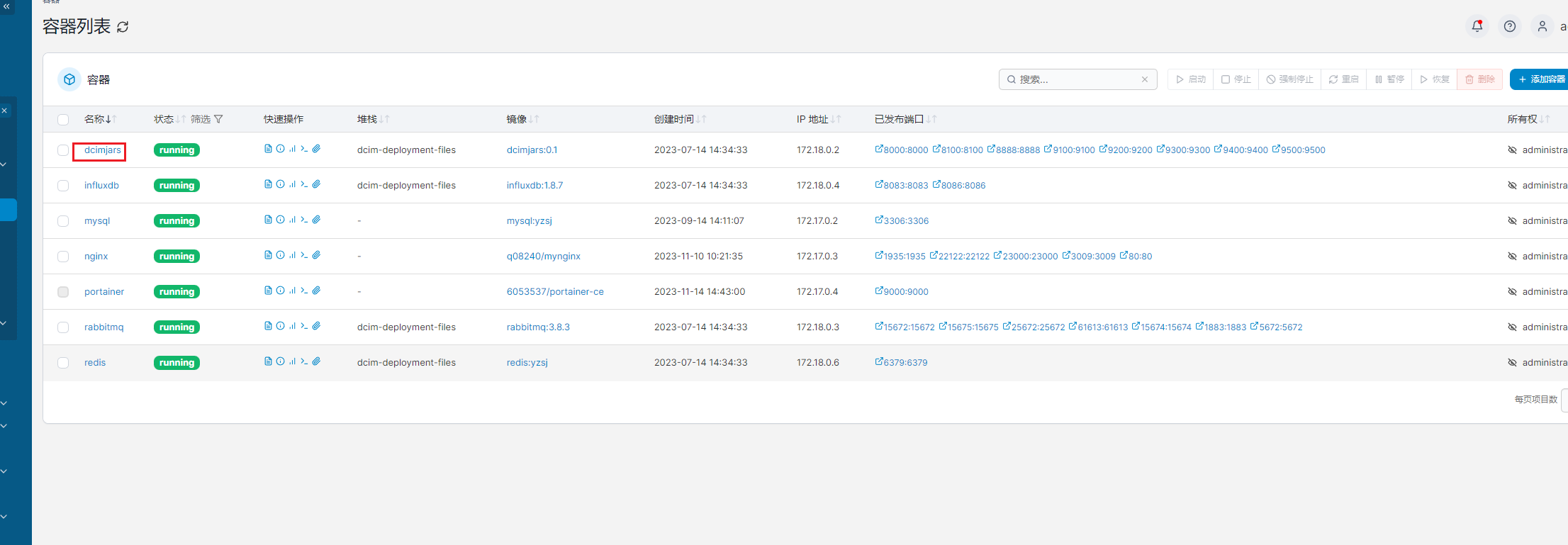The height and width of the screenshot is (545, 1568).
Task: Open exec console icon for mysql container
Action: [304, 220]
